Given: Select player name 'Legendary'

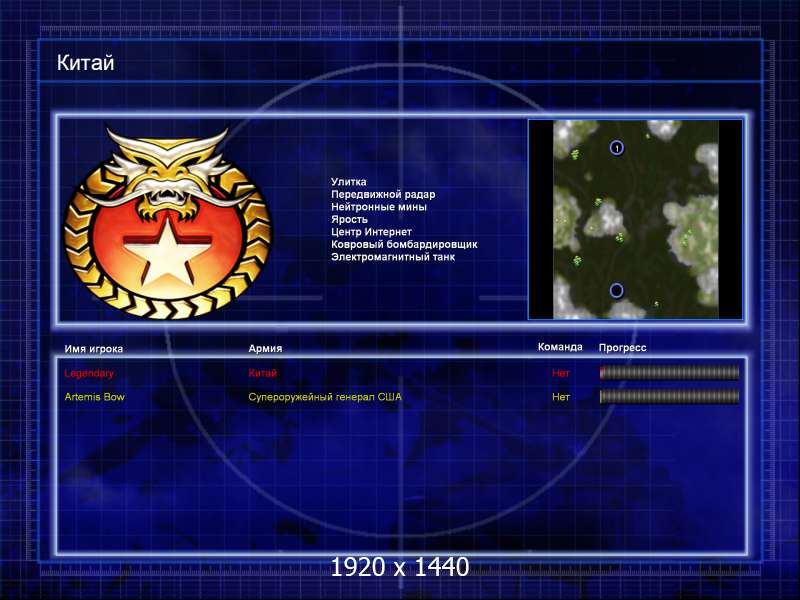Looking at the screenshot, I should [89, 373].
